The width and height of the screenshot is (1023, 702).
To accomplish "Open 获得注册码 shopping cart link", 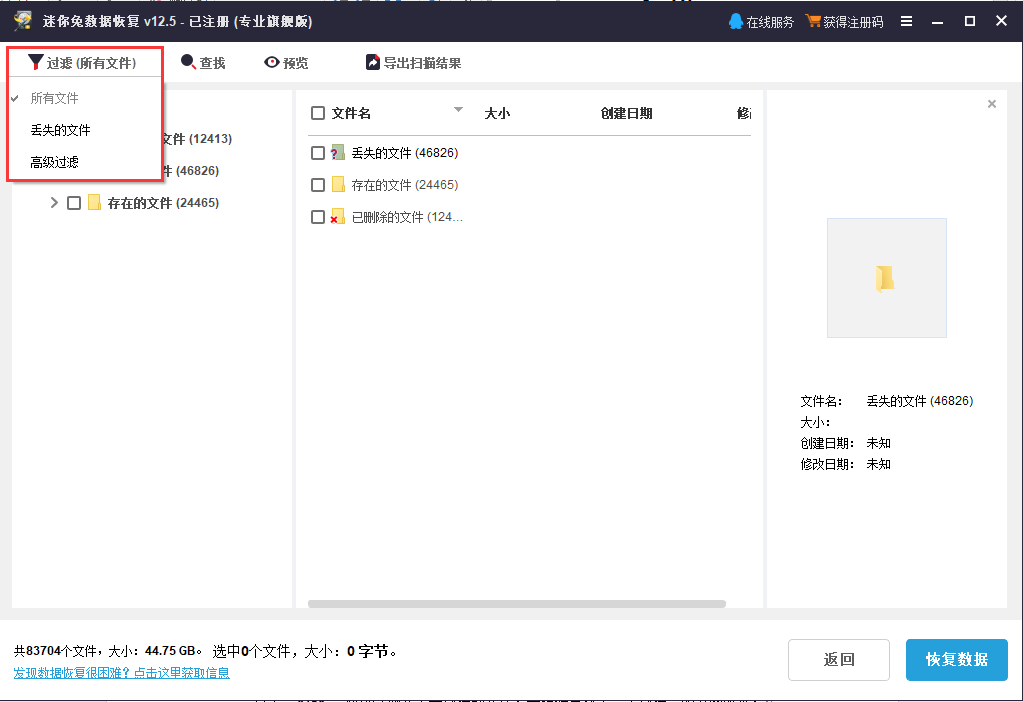I will point(844,22).
